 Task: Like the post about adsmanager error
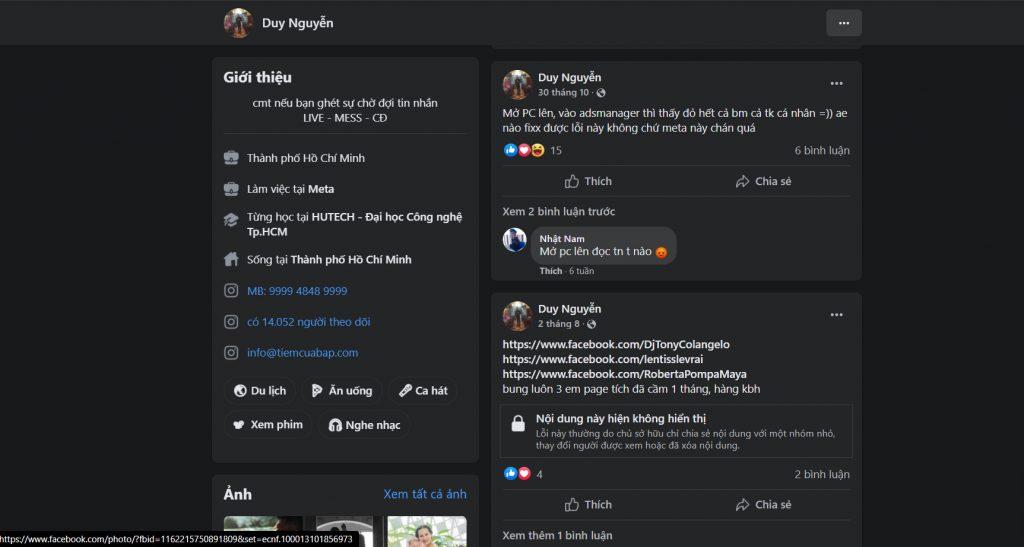[x=588, y=181]
